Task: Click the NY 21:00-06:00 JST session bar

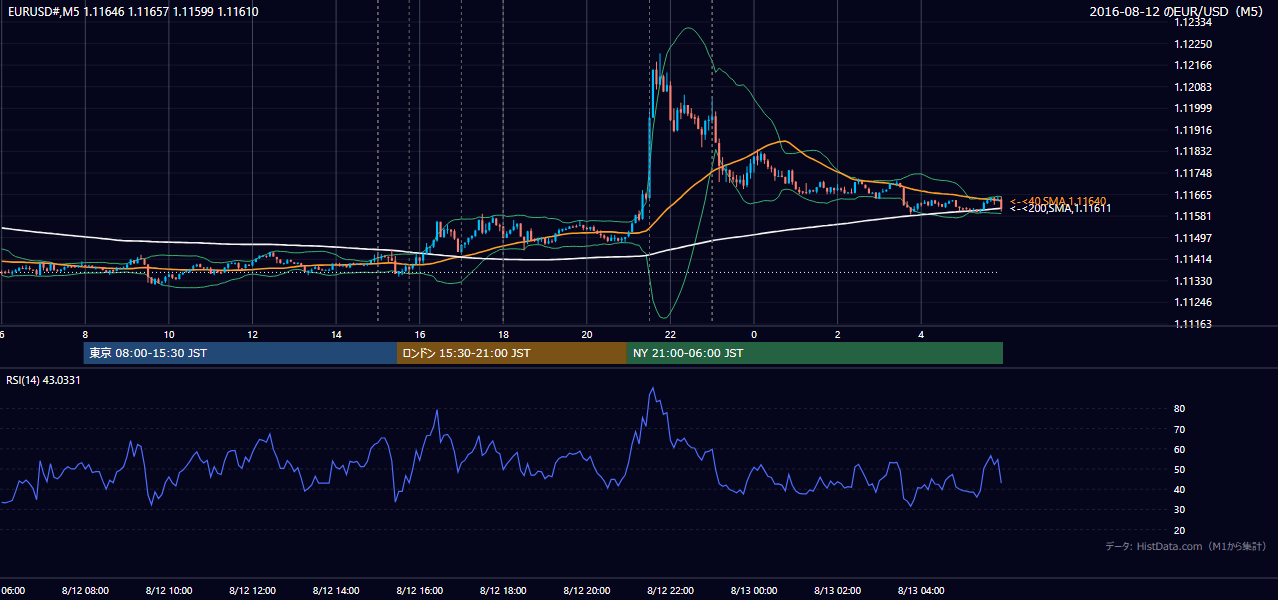Action: [815, 353]
